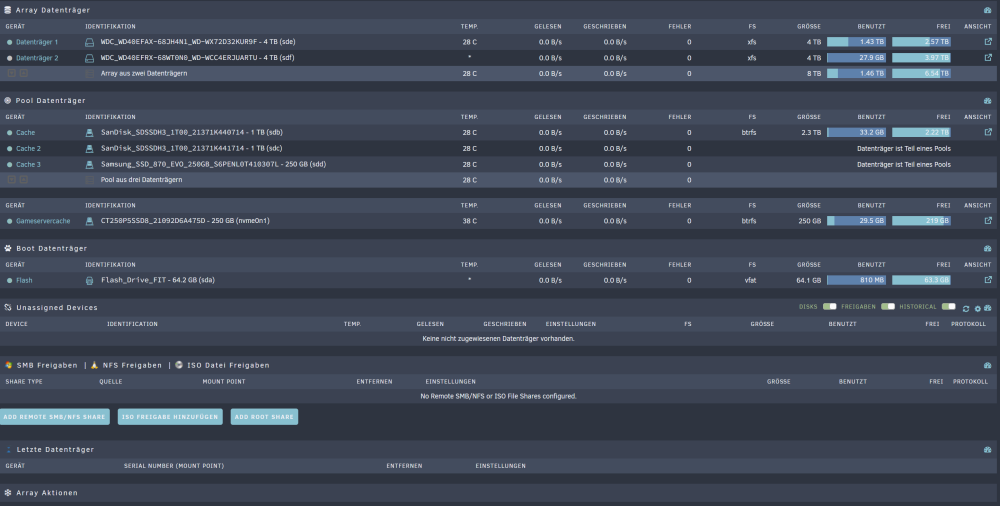The width and height of the screenshot is (1000, 506).
Task: Click disk icon next to WDC_WD40EFRX identification
Action: coord(89,58)
